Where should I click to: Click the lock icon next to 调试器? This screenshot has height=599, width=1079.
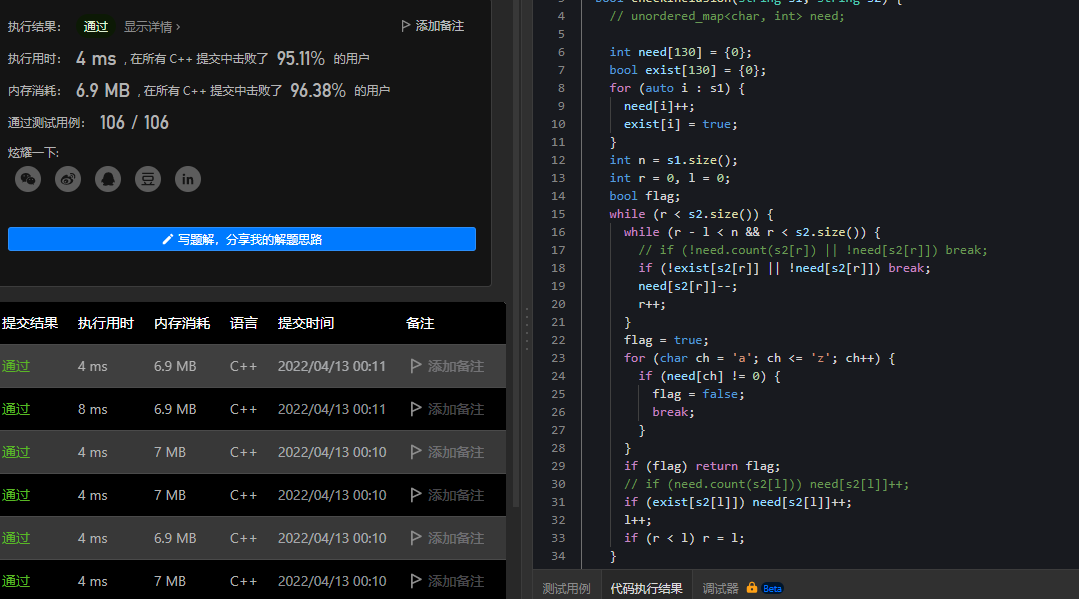pos(751,587)
